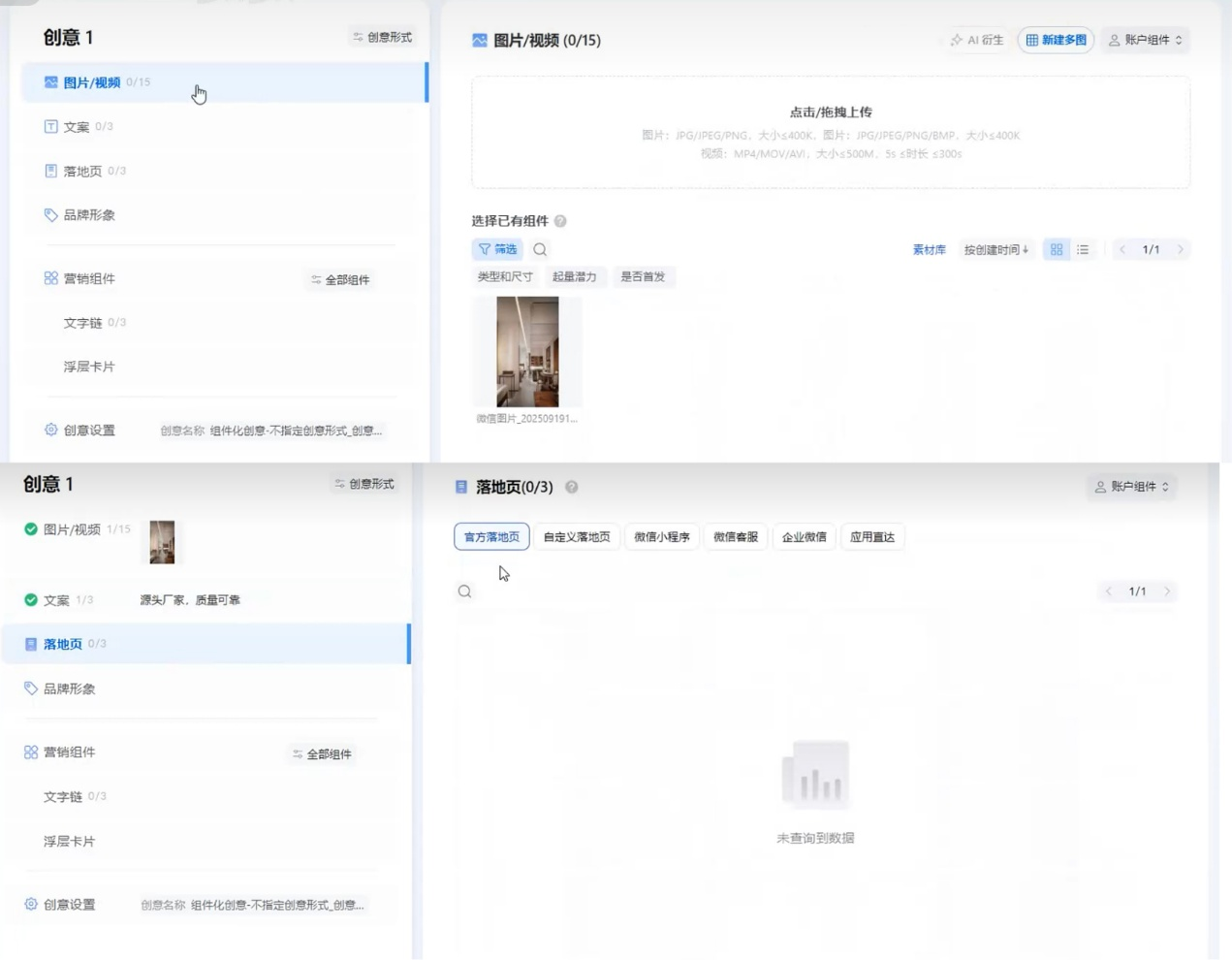1232x960 pixels.
Task: Open 账户组件 dropdown in the 落地页 header
Action: (1132, 487)
